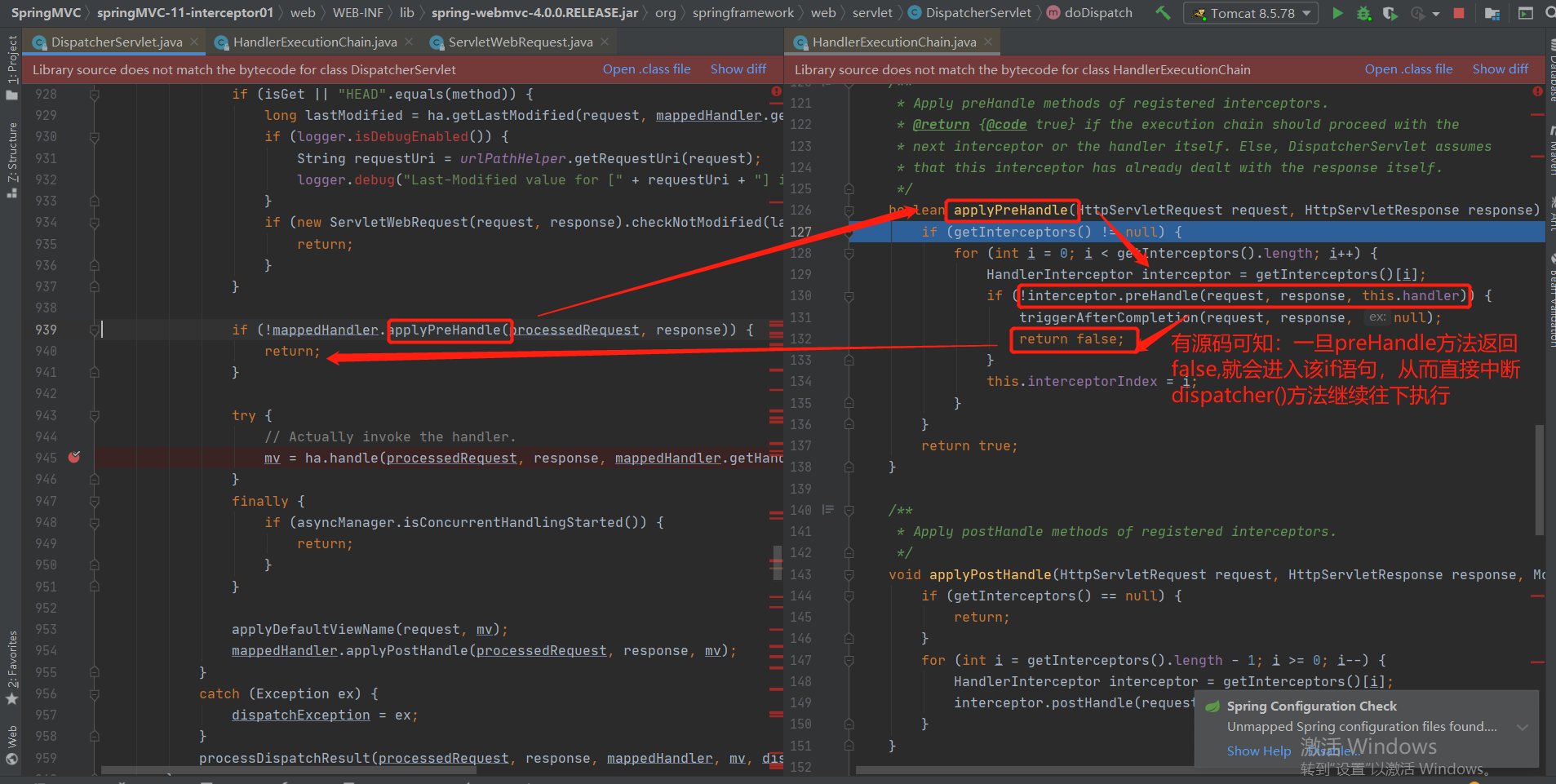Click the DispatcherServlet class breadcrumb
This screenshot has height=784, width=1556.
pos(970,13)
